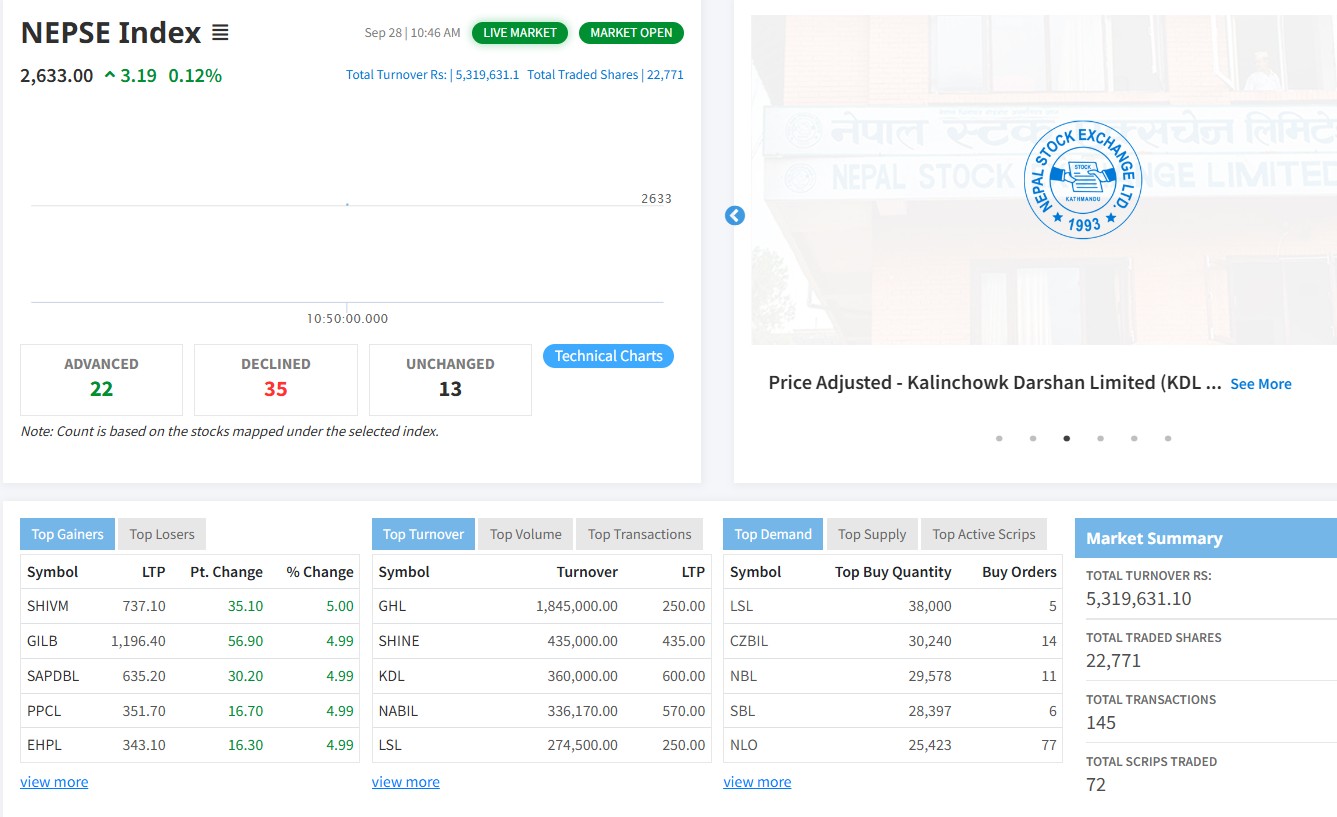This screenshot has width=1337, height=817.
Task: Click the SHIVM symbol in Top Gainers
Action: (48, 606)
